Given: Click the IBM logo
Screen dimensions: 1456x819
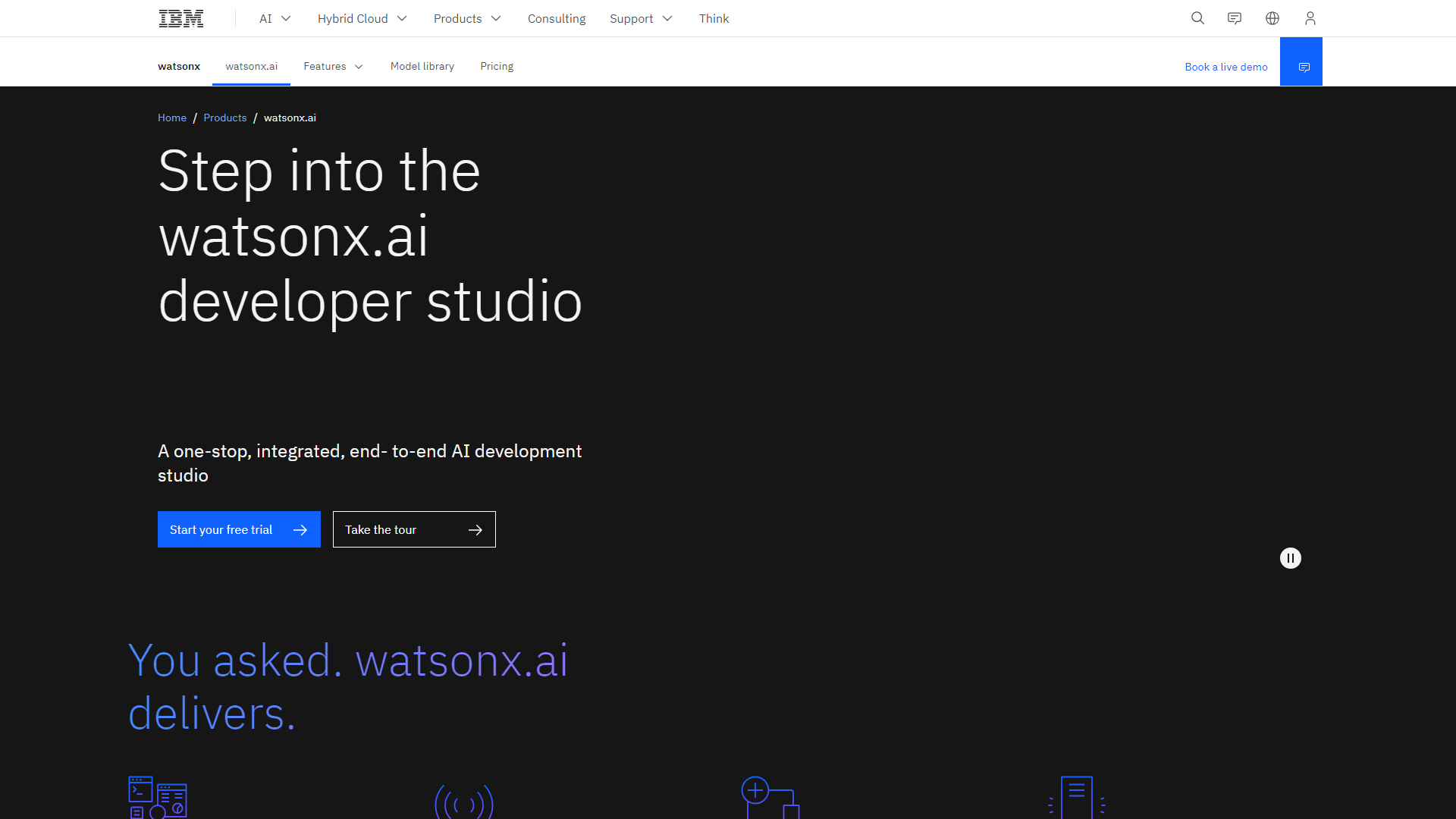Looking at the screenshot, I should [x=180, y=18].
